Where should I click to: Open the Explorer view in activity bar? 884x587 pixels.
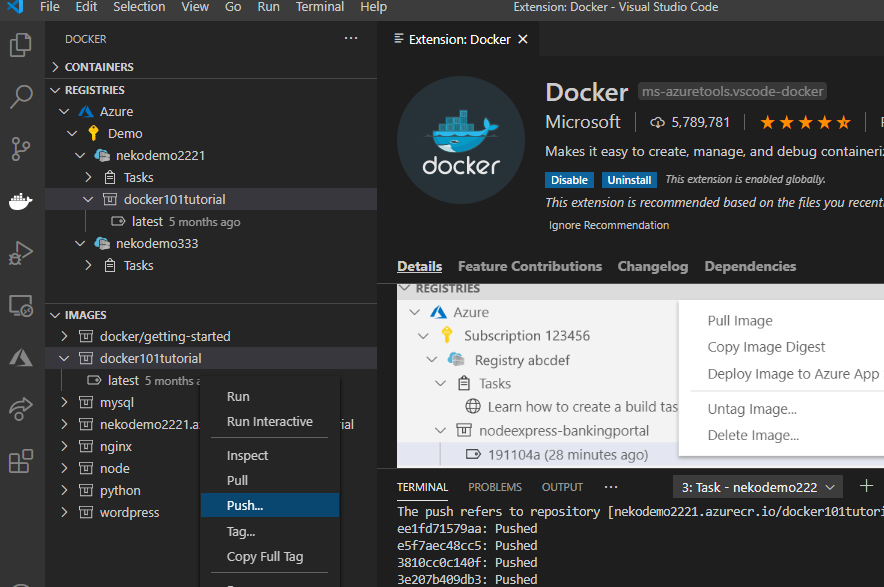click(x=21, y=45)
